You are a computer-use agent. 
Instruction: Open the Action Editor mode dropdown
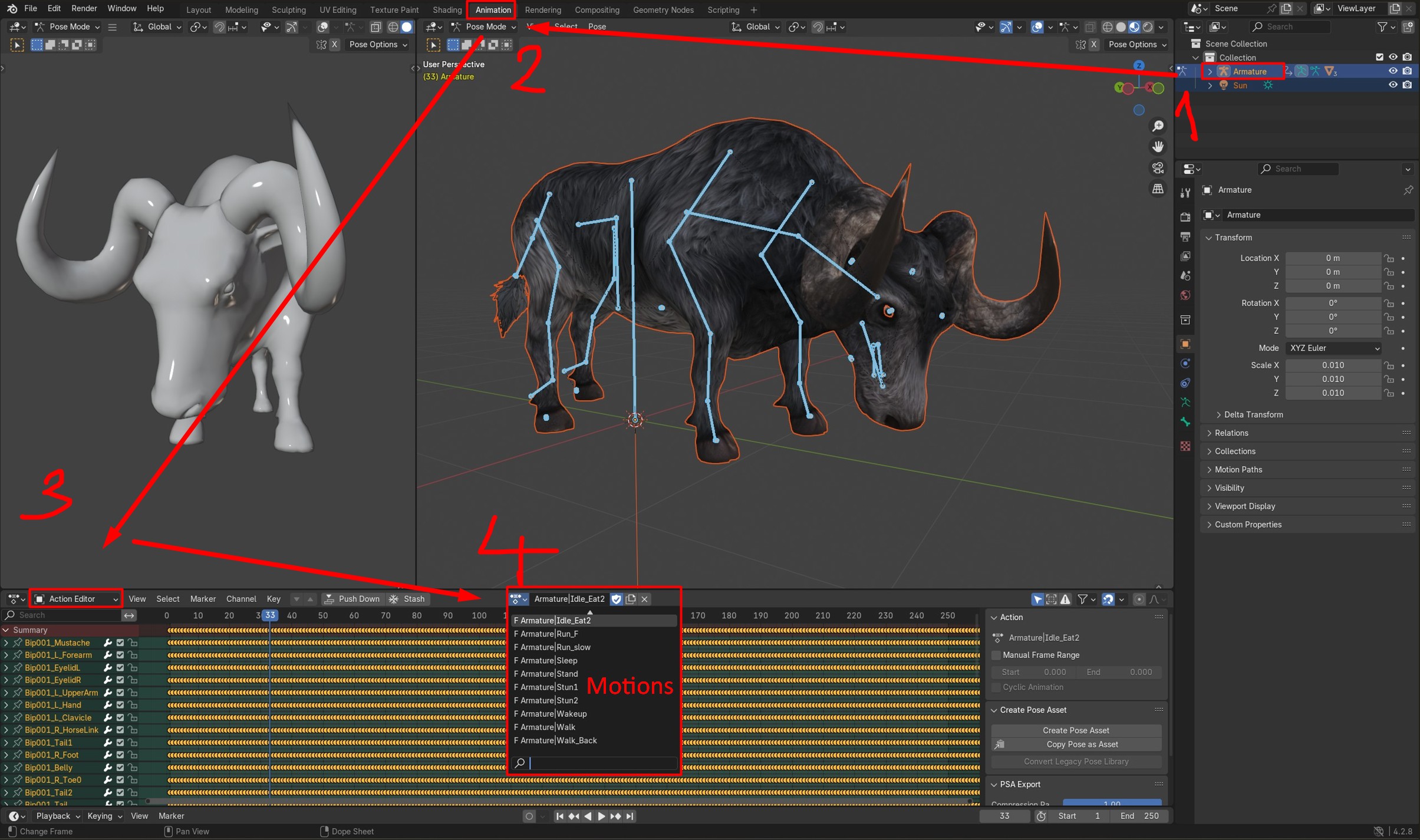tap(76, 599)
